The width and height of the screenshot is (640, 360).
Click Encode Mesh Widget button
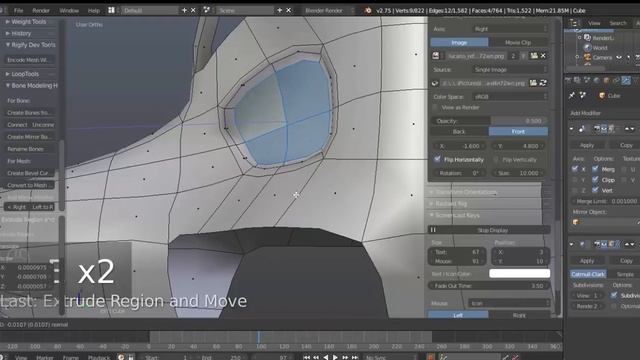point(29,60)
